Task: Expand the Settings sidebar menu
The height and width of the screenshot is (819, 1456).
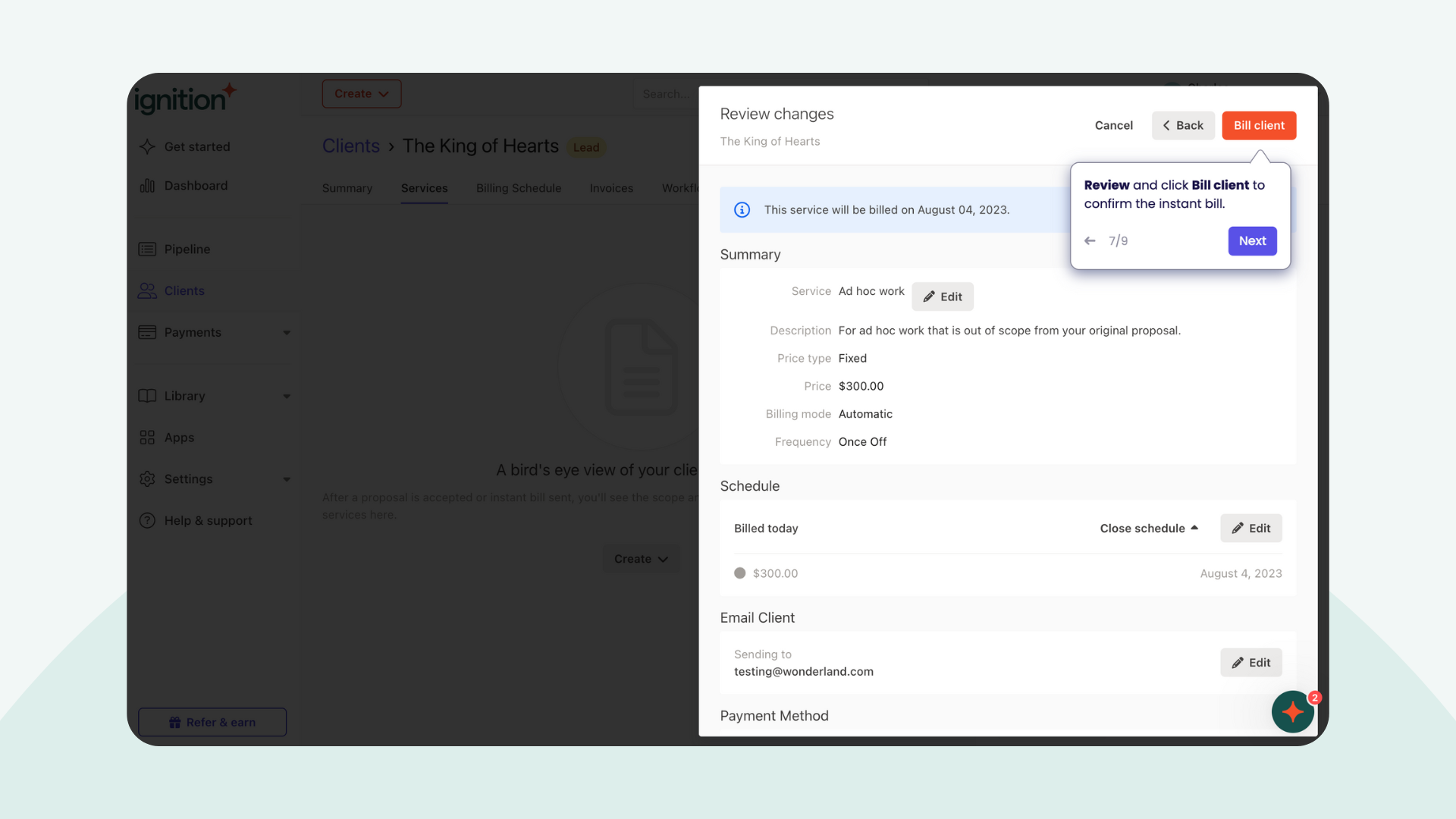Action: click(x=287, y=479)
